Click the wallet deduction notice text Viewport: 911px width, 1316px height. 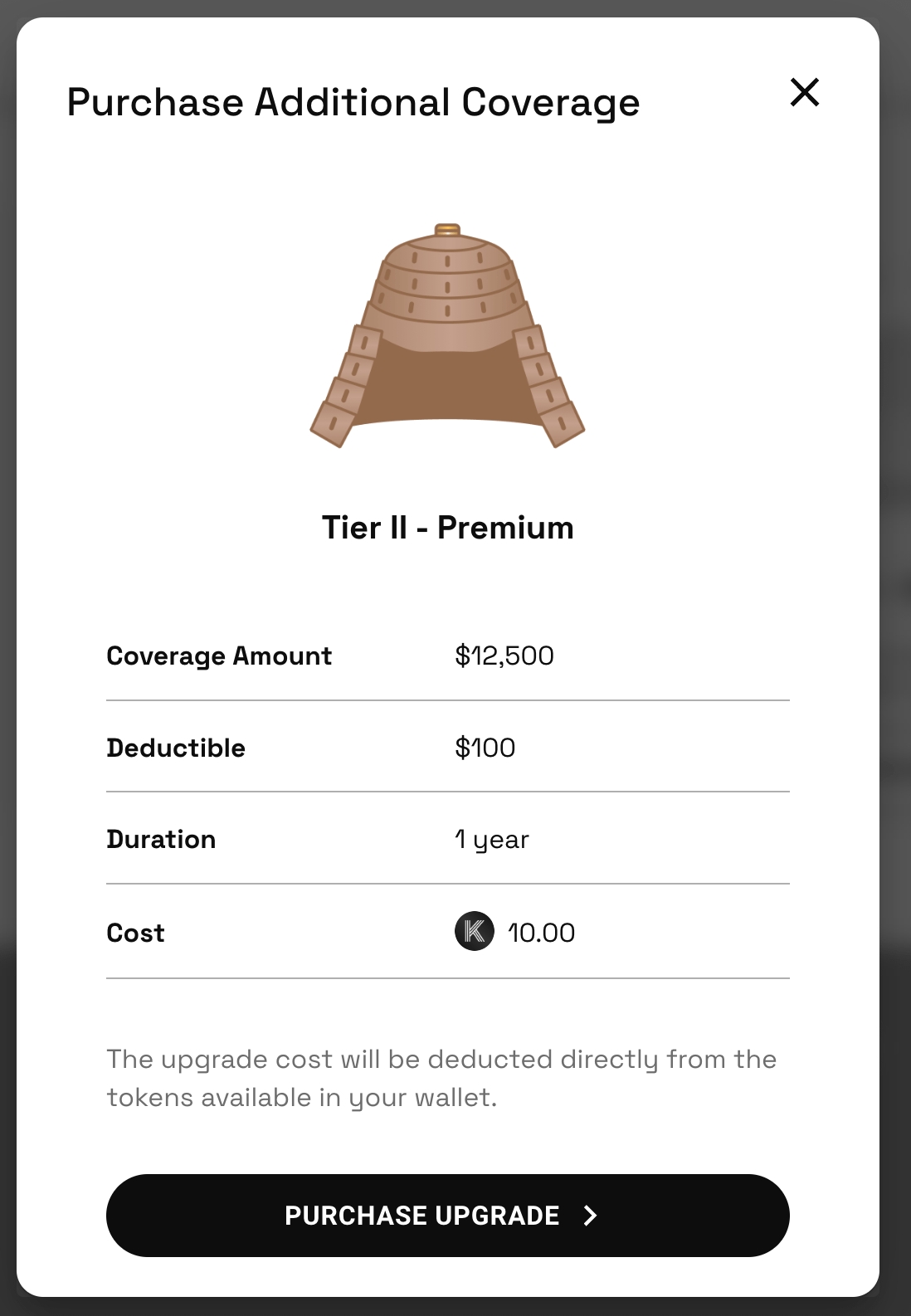coord(441,1078)
